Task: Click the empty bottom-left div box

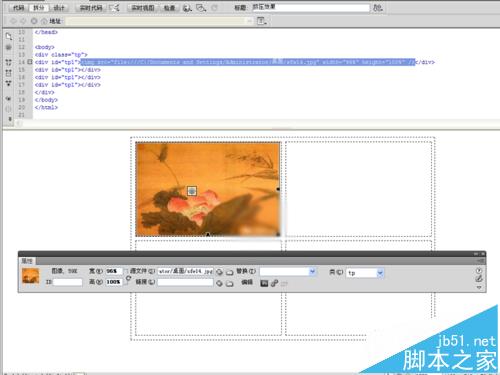Action: (x=208, y=313)
